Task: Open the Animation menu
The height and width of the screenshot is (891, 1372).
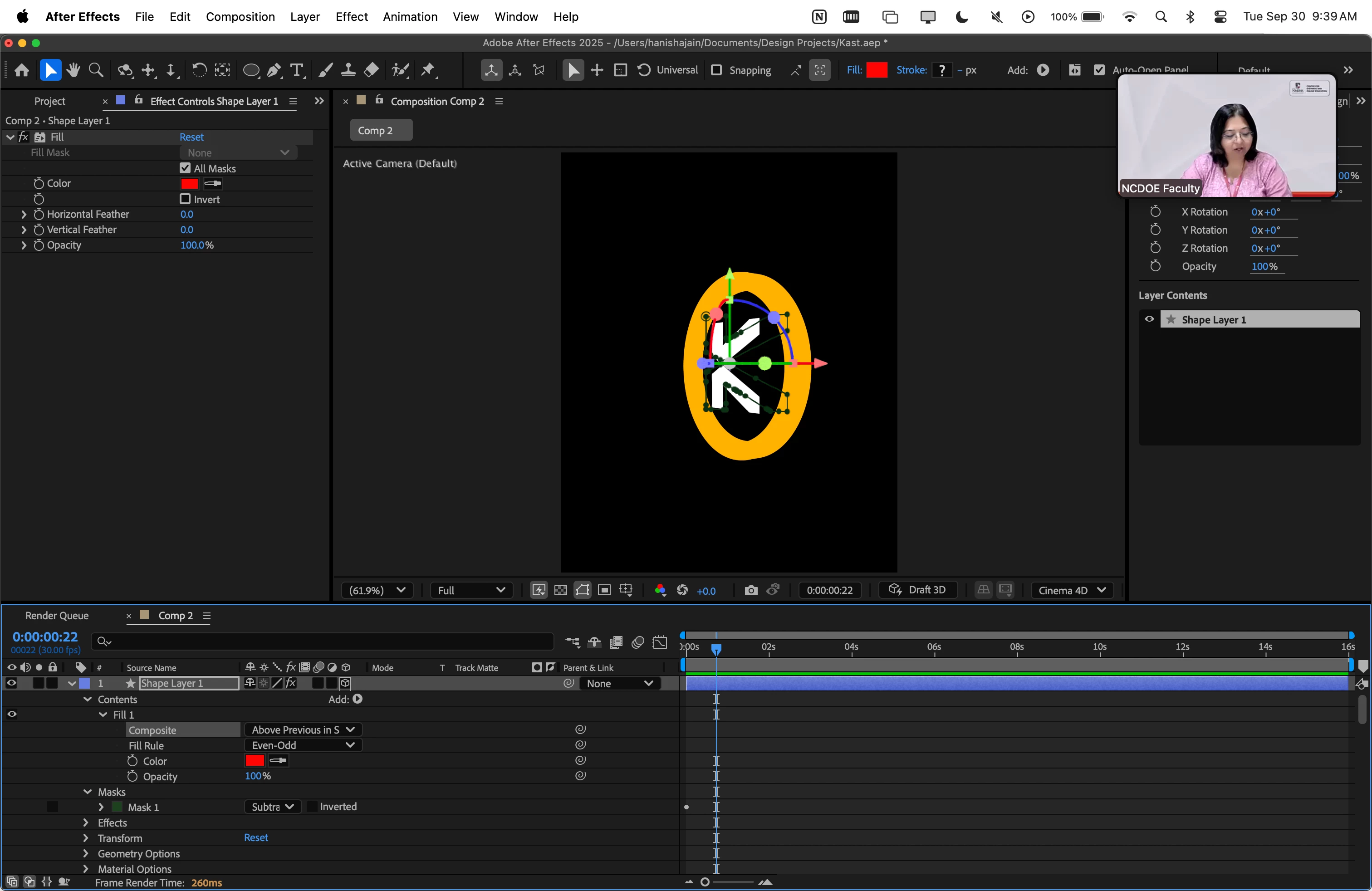Action: pyautogui.click(x=410, y=17)
